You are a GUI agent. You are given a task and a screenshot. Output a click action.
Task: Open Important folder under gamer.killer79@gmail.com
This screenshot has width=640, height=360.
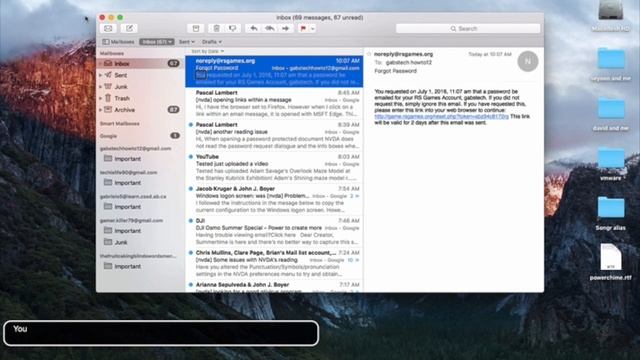pyautogui.click(x=128, y=231)
